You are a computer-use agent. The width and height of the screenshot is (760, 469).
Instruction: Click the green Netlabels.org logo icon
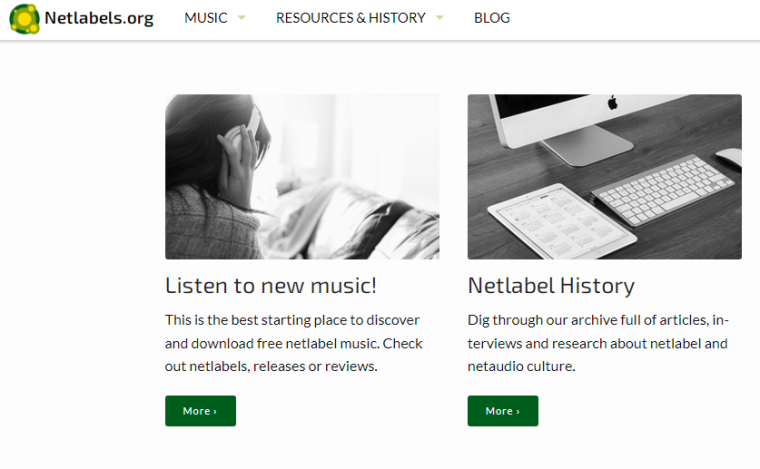(25, 18)
